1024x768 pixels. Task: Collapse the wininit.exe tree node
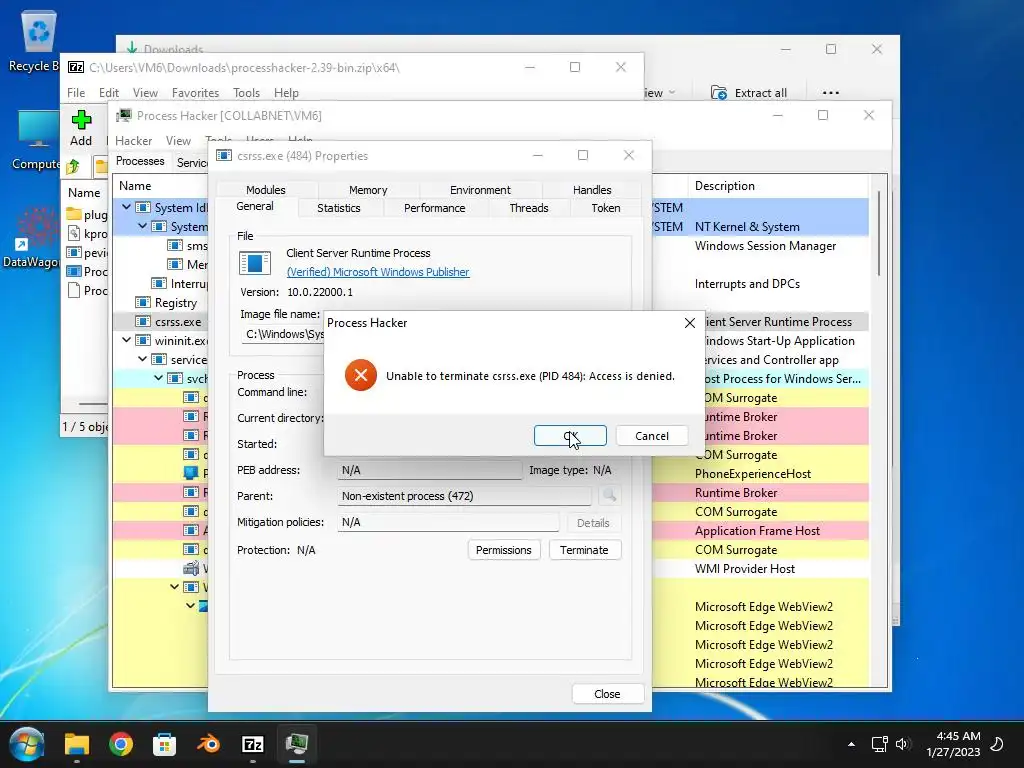[x=126, y=340]
